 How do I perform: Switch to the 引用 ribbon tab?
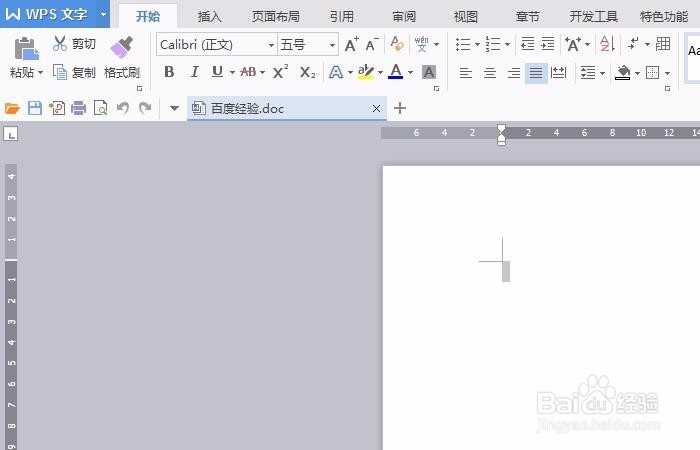(x=342, y=17)
